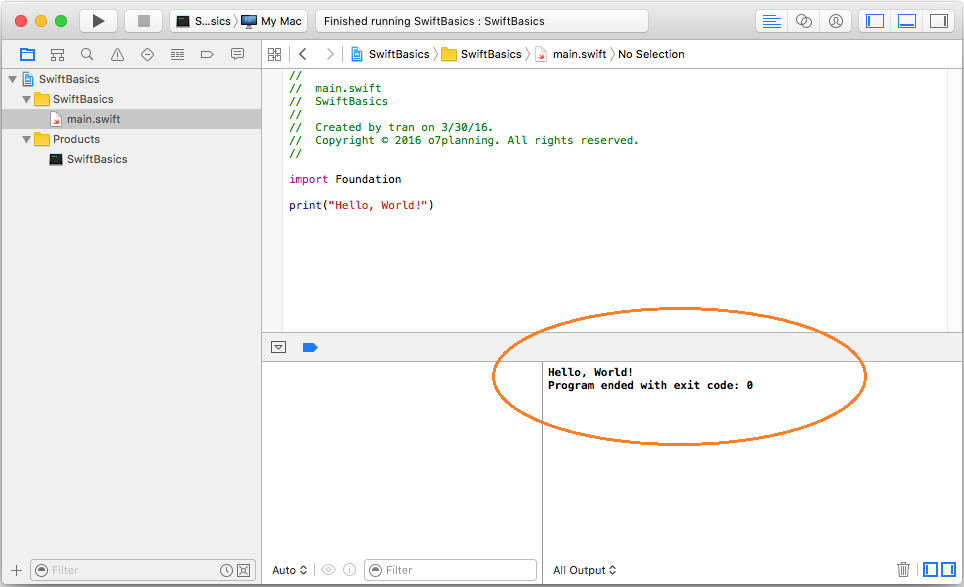Open the Report navigator
Image resolution: width=964 pixels, height=587 pixels.
(x=237, y=54)
